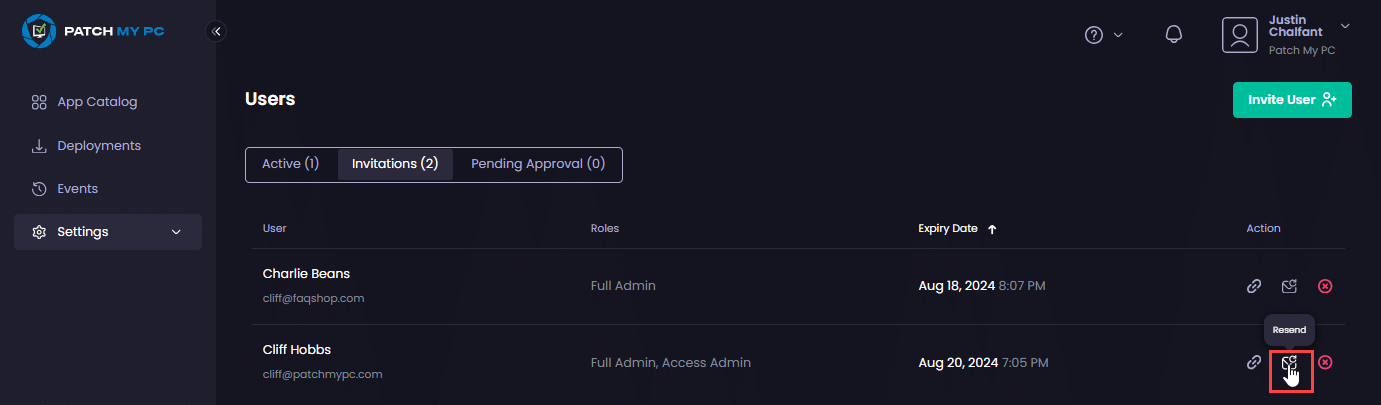Revoke Charlie Beans invitation with red X
1381x405 pixels.
(x=1325, y=286)
